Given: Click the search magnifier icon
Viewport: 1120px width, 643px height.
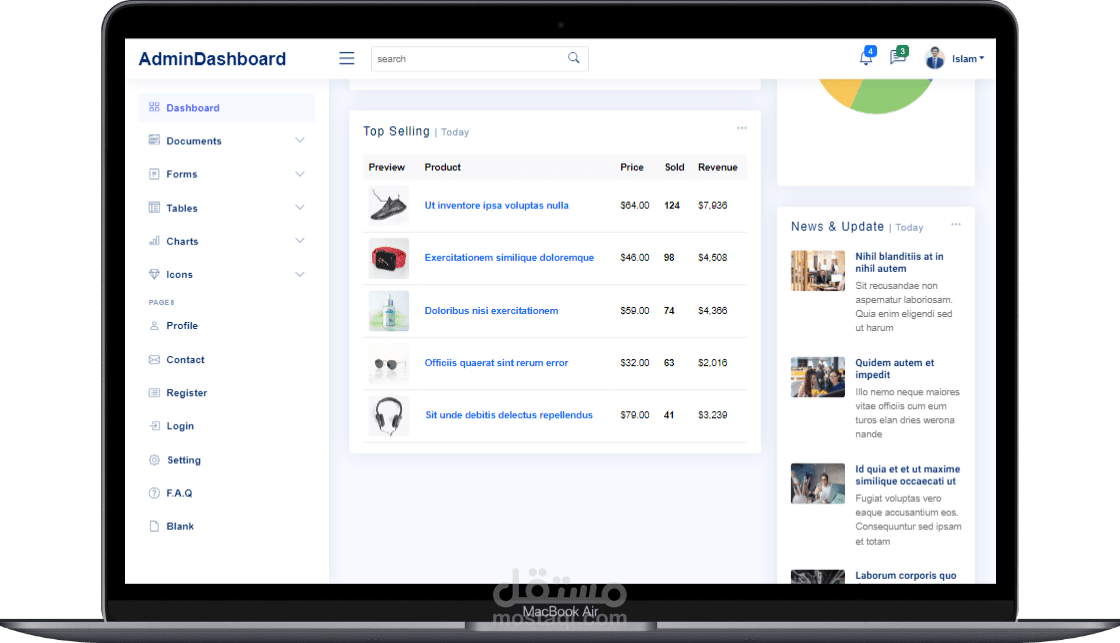Looking at the screenshot, I should tap(574, 58).
